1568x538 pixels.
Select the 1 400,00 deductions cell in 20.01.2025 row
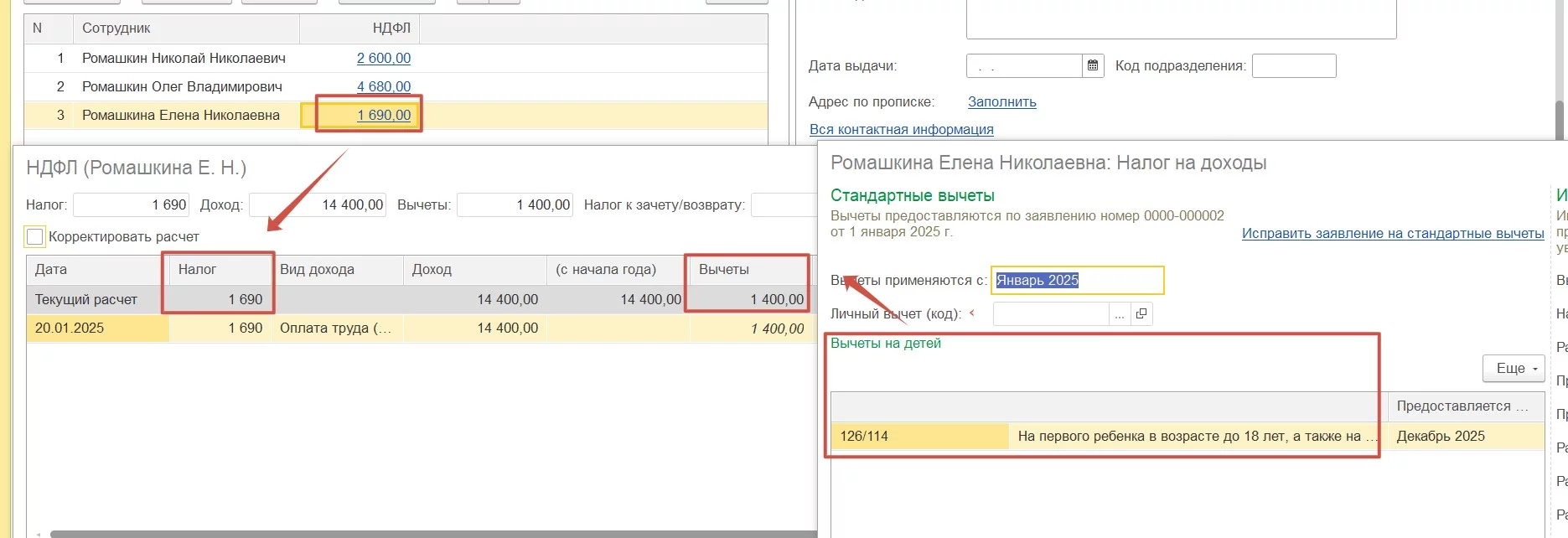(x=750, y=328)
